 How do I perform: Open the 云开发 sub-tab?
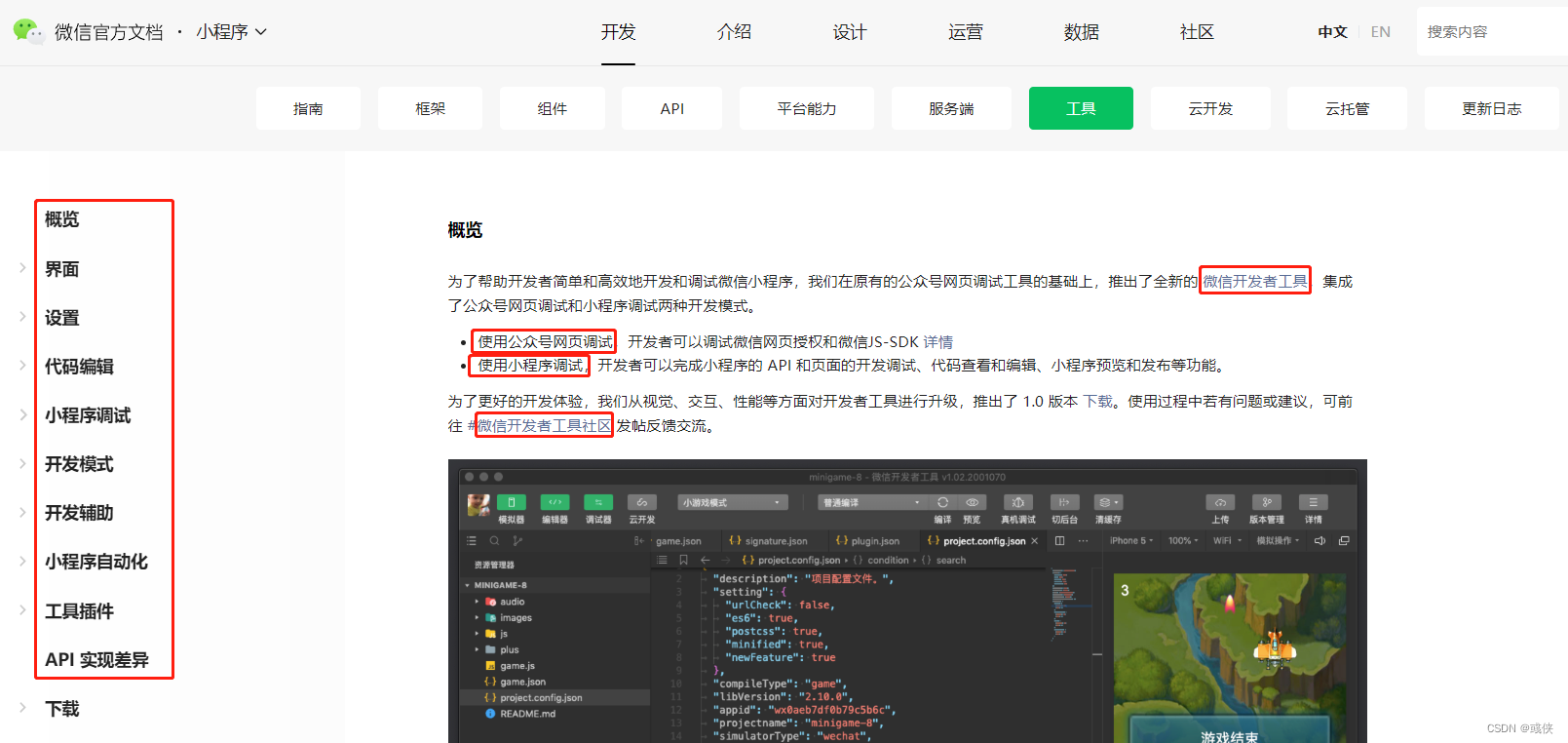coord(1210,108)
